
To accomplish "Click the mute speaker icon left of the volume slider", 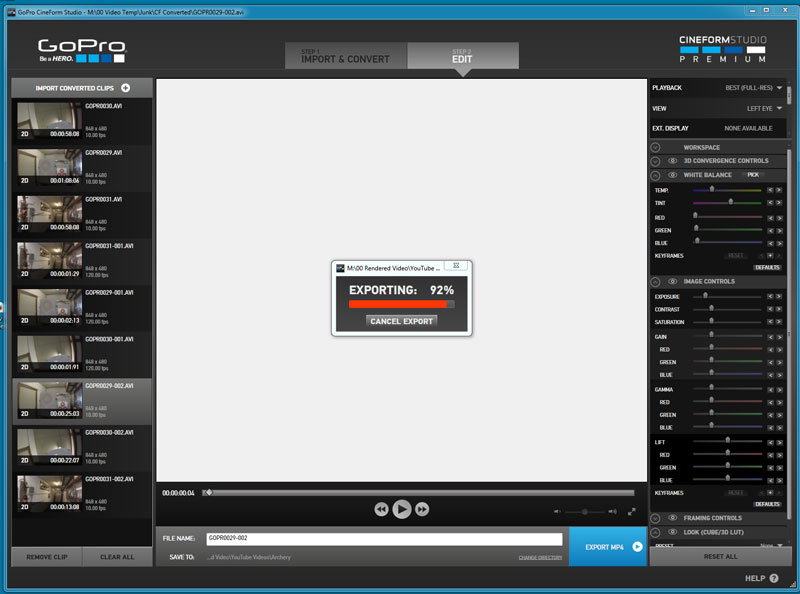I will tap(557, 511).
